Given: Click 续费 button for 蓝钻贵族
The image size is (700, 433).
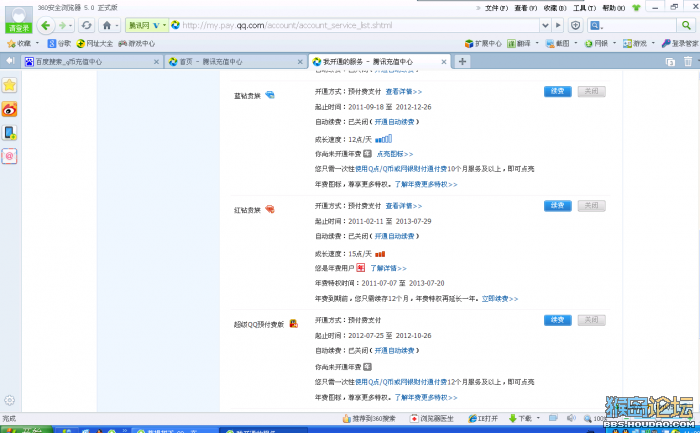Looking at the screenshot, I should click(558, 92).
